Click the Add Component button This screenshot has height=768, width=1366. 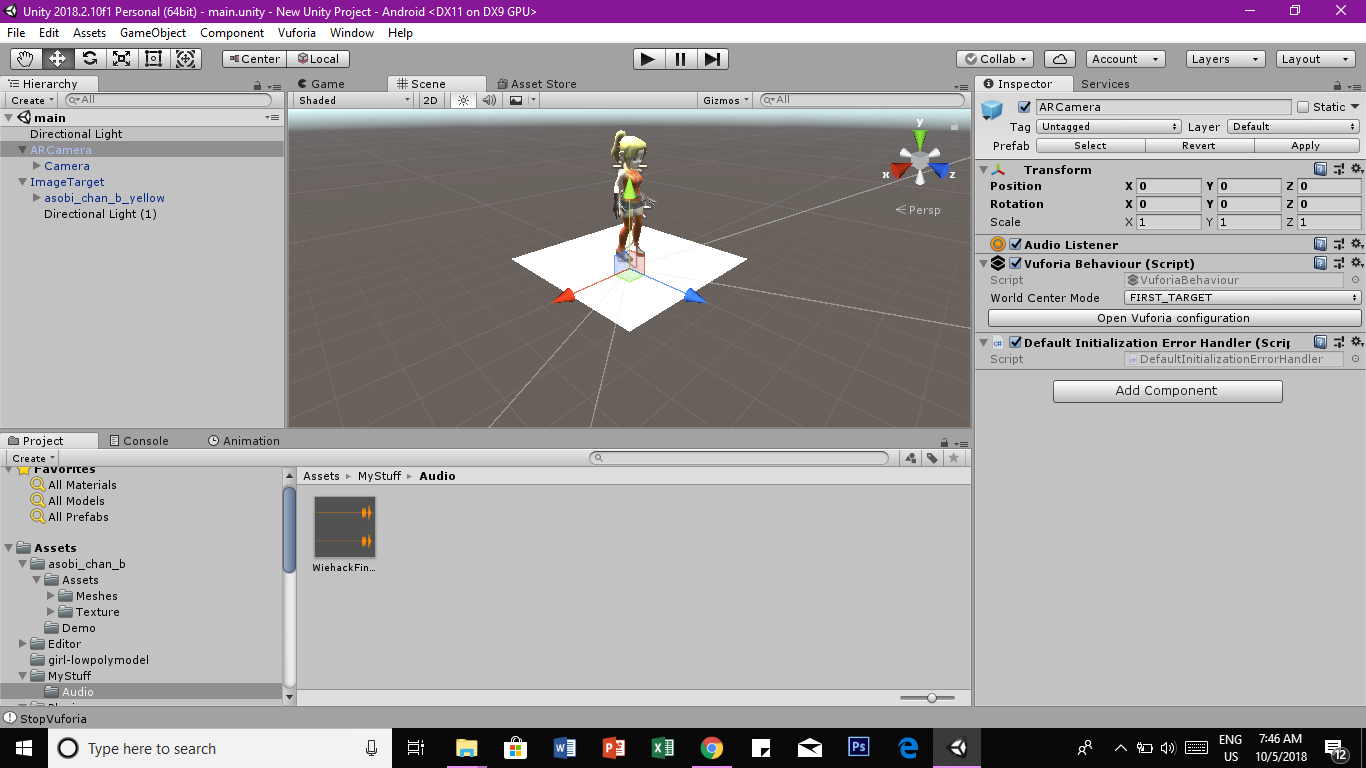(x=1167, y=391)
